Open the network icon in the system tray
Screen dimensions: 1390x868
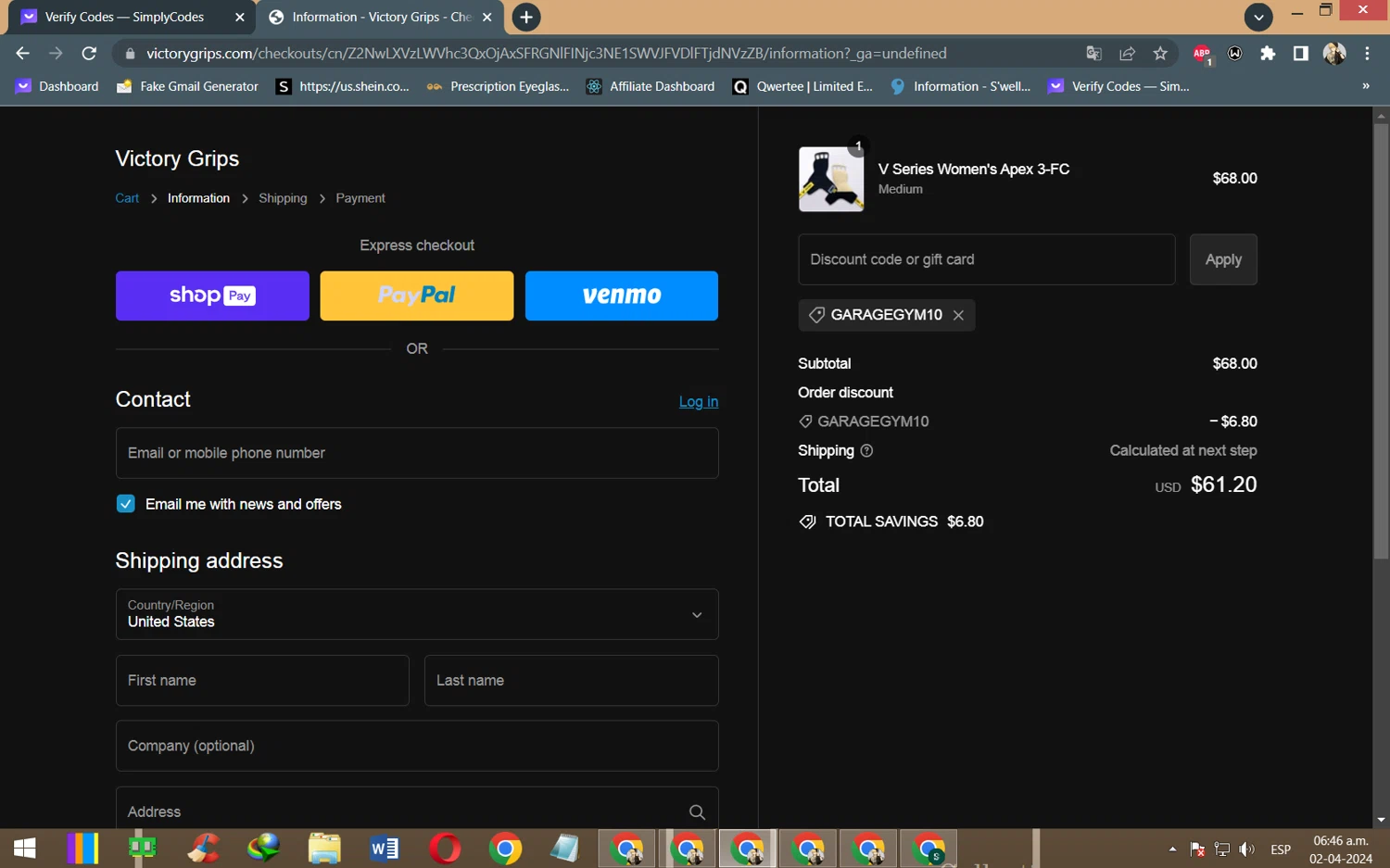coord(1222,849)
